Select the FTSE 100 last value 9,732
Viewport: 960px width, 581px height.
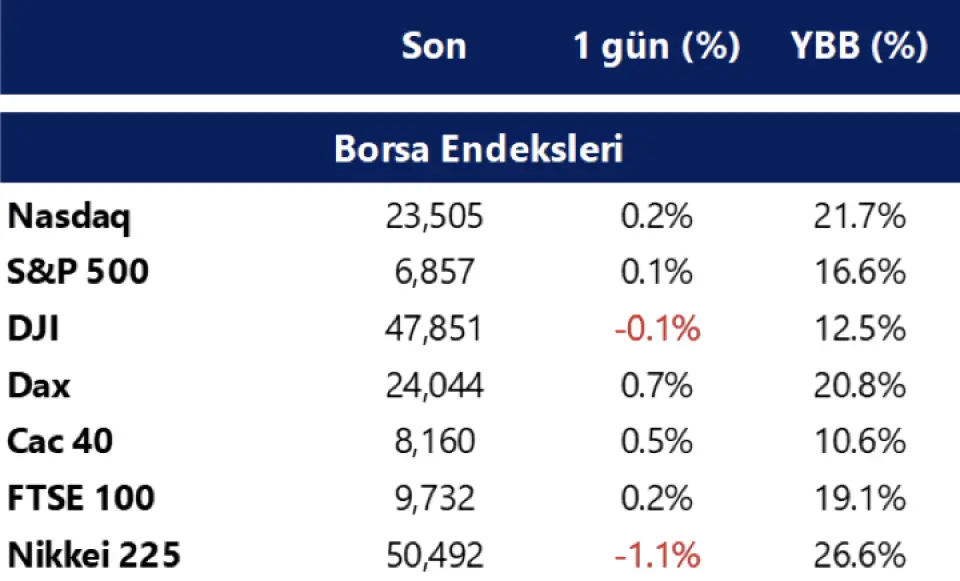434,498
